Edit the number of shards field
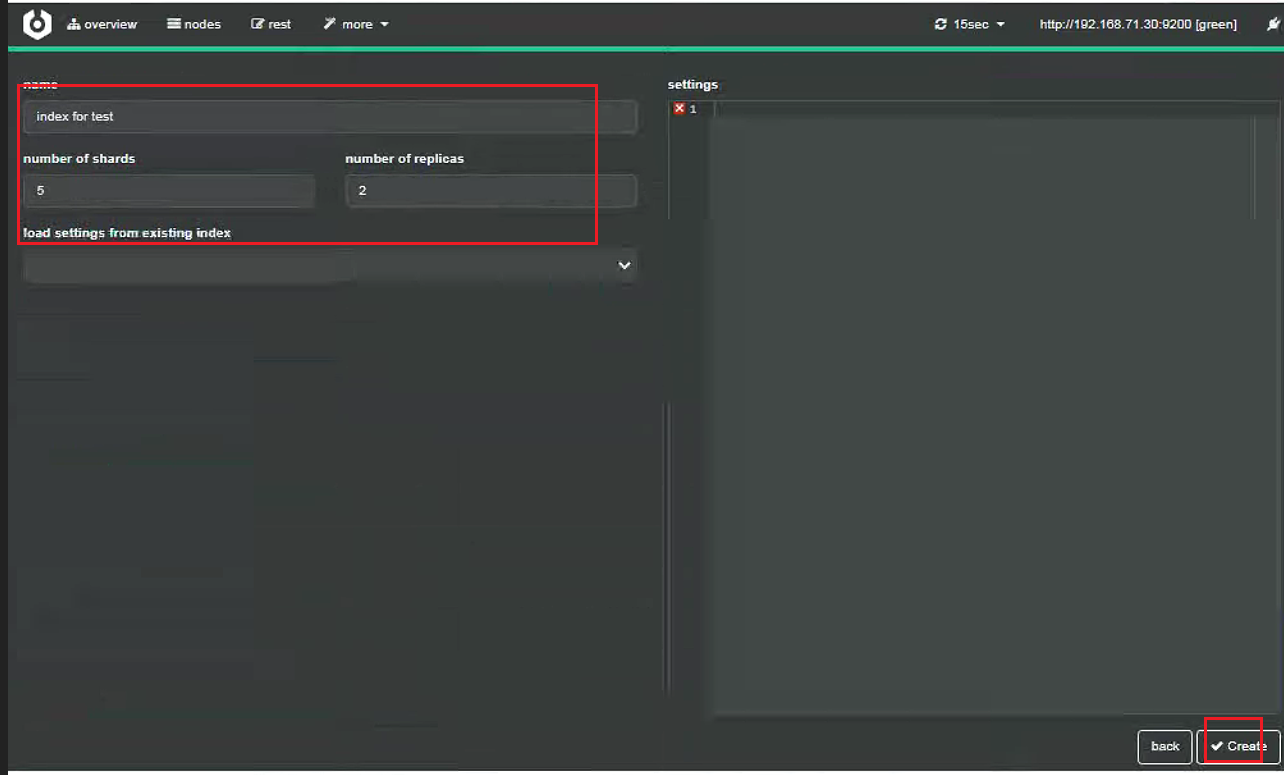 pos(169,190)
